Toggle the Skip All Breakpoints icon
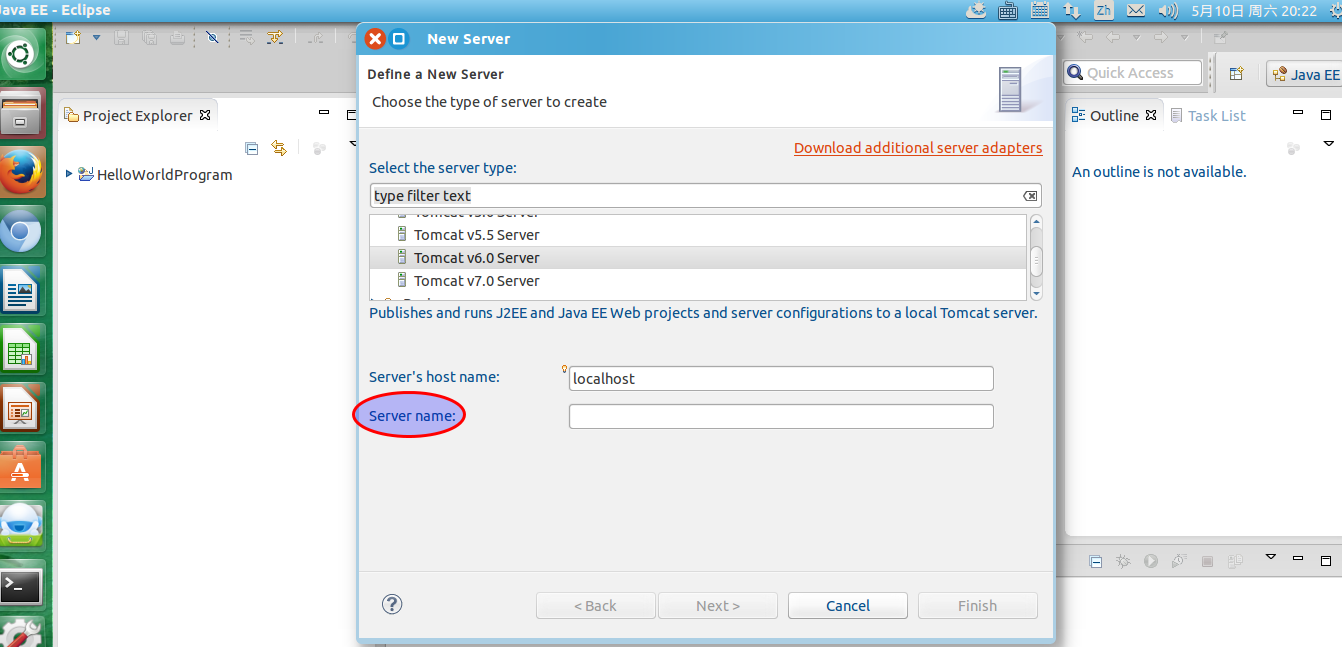This screenshot has width=1342, height=647. click(212, 38)
